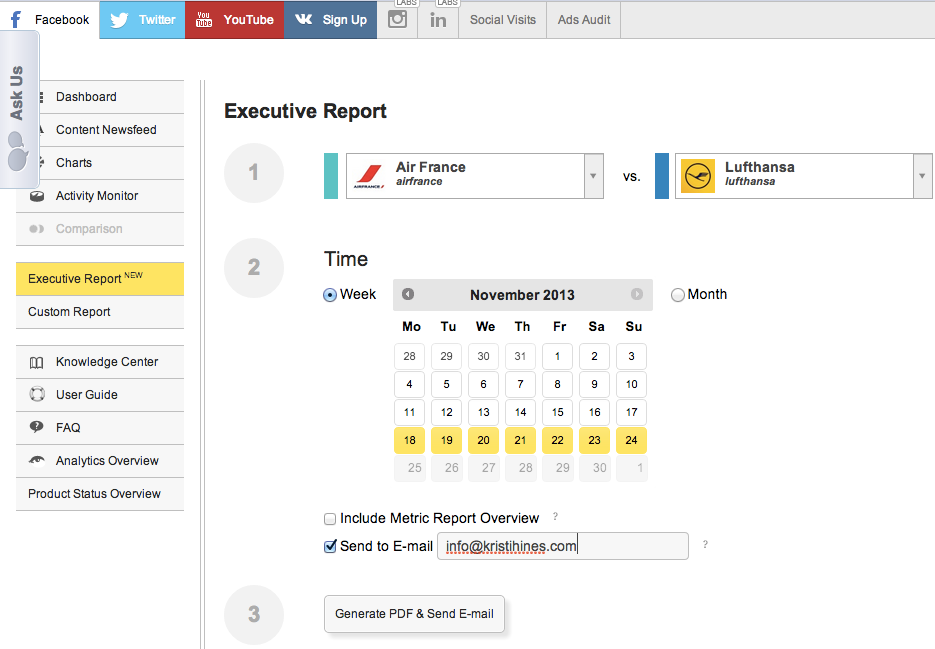The image size is (935, 649).
Task: Select November 24 in the calendar
Action: 631,440
